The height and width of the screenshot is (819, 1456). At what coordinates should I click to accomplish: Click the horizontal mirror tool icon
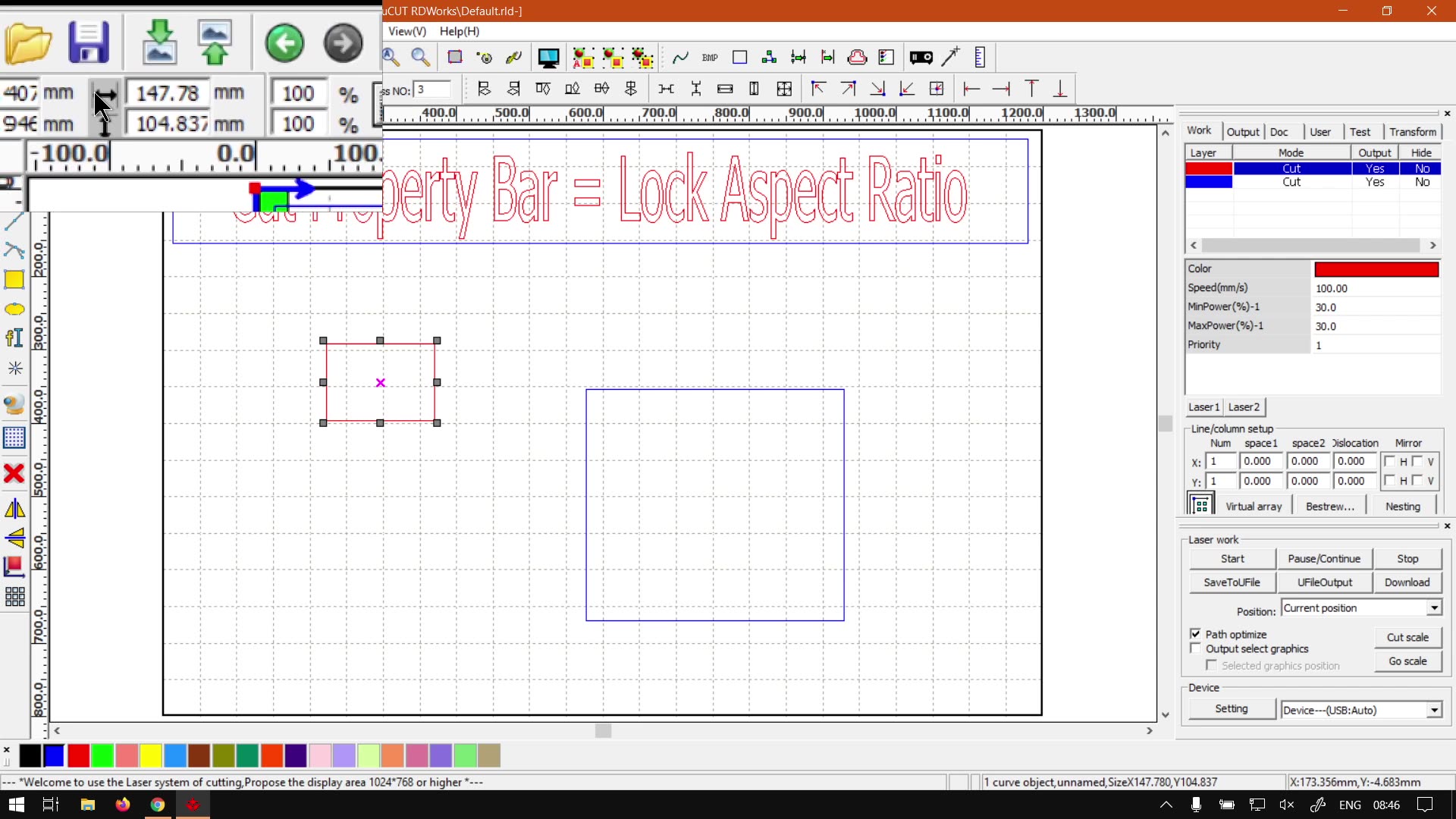click(x=14, y=509)
